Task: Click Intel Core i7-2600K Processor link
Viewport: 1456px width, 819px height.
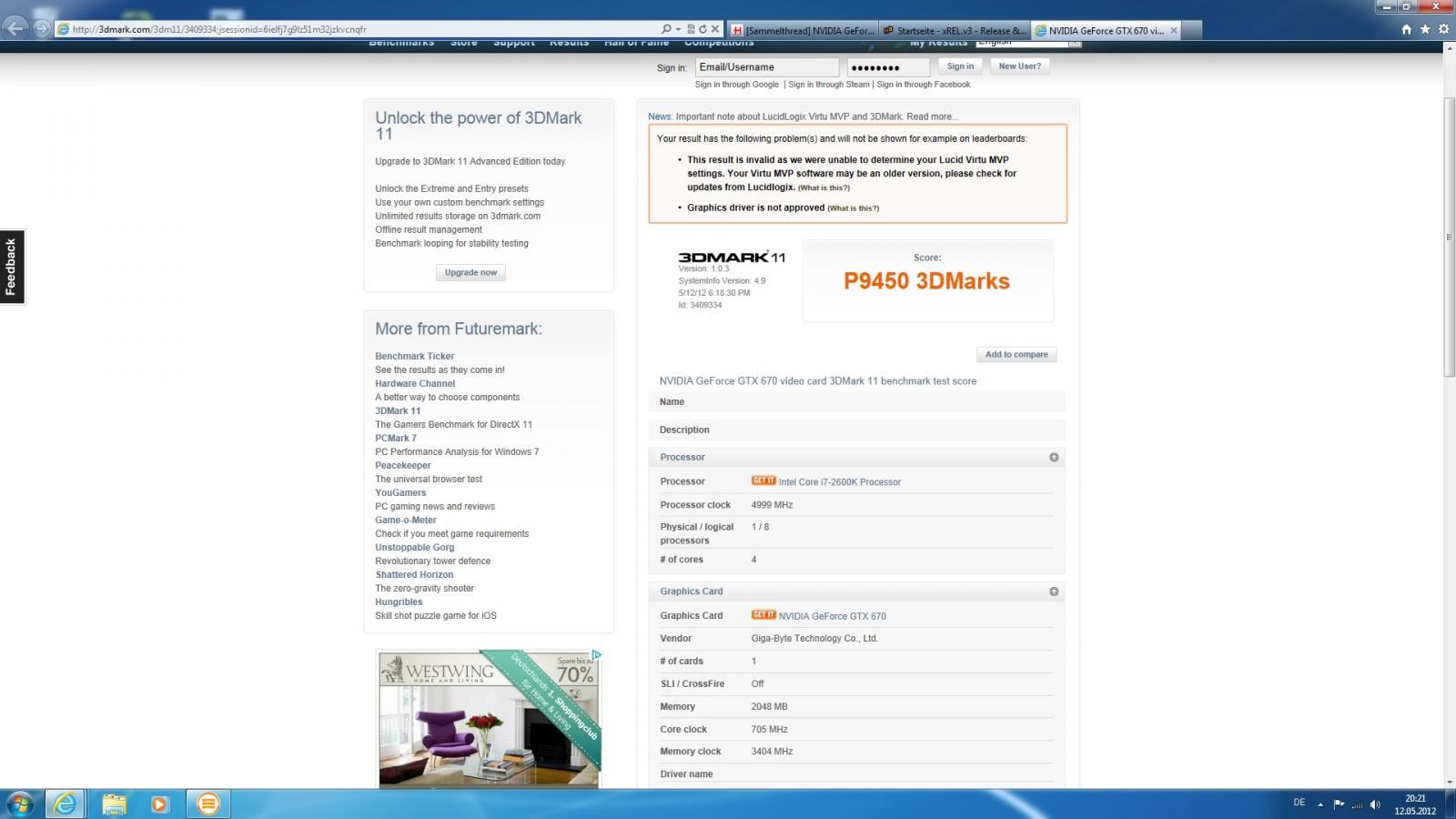Action: pyautogui.click(x=840, y=482)
